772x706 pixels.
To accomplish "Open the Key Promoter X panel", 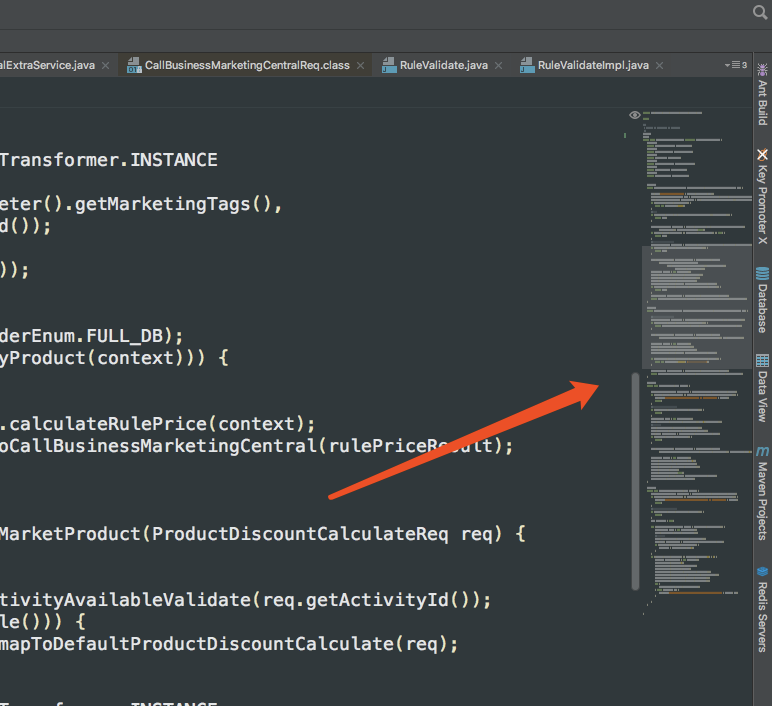I will 762,196.
